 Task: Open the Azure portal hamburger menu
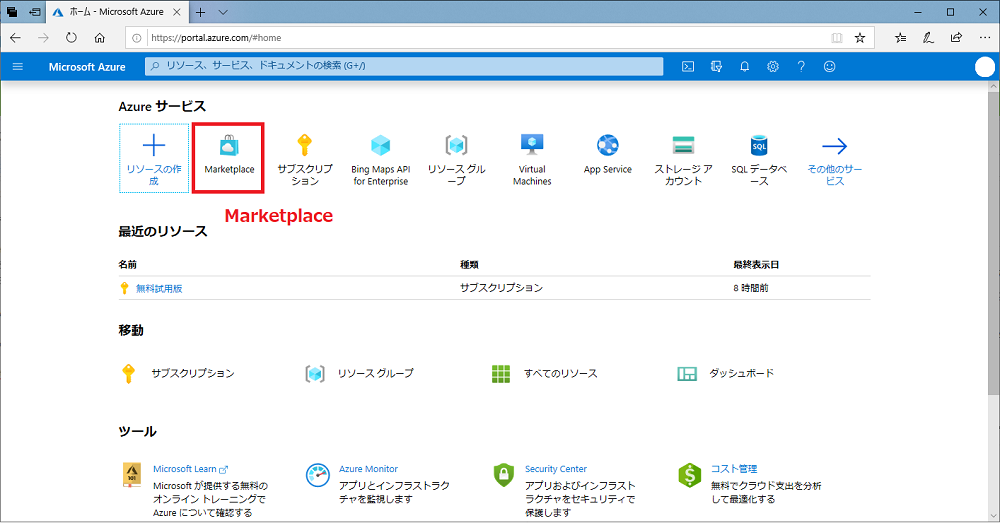(x=18, y=66)
